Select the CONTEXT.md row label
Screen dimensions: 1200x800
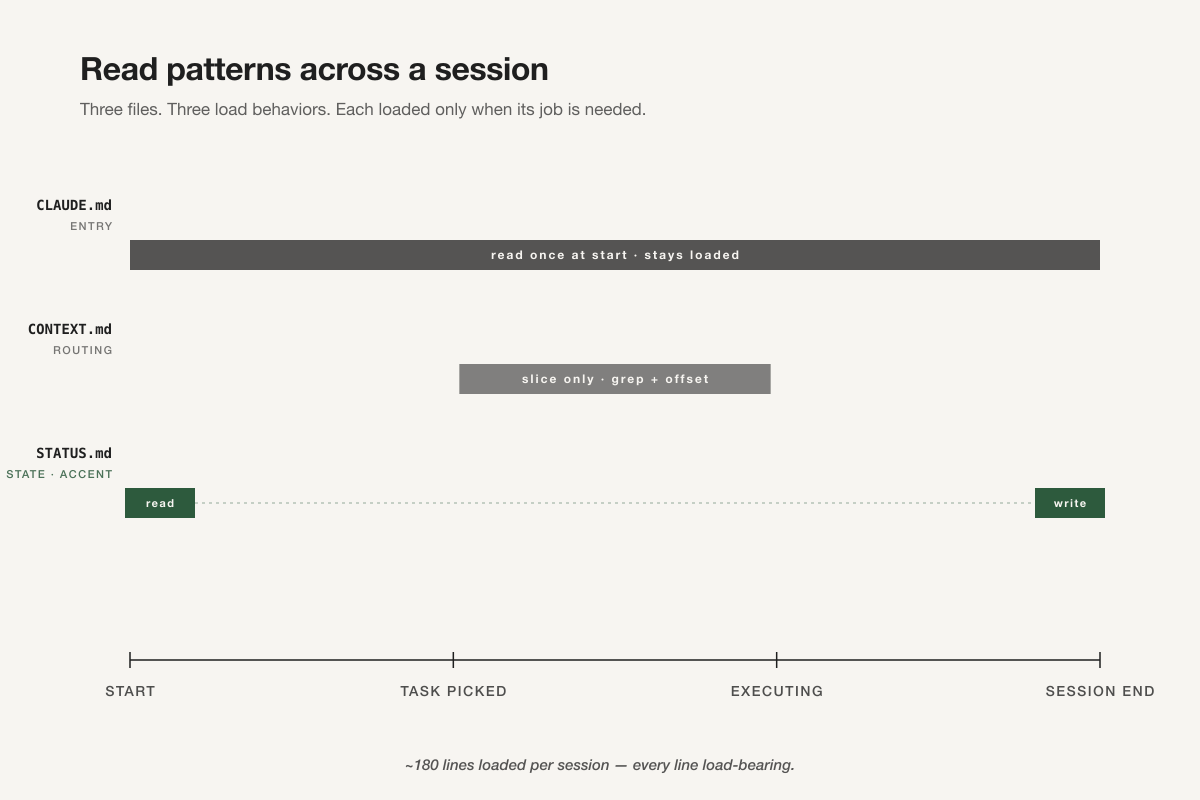(70, 329)
